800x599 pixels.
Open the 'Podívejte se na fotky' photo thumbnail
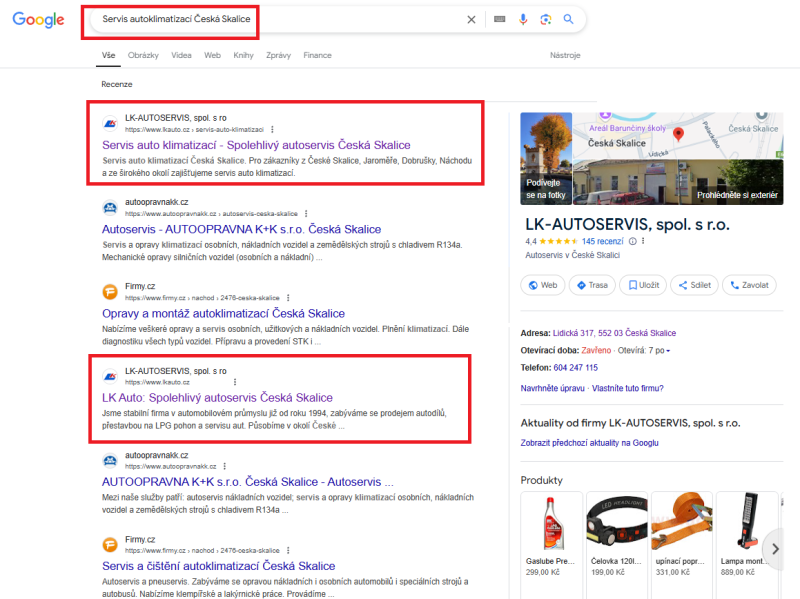click(546, 159)
